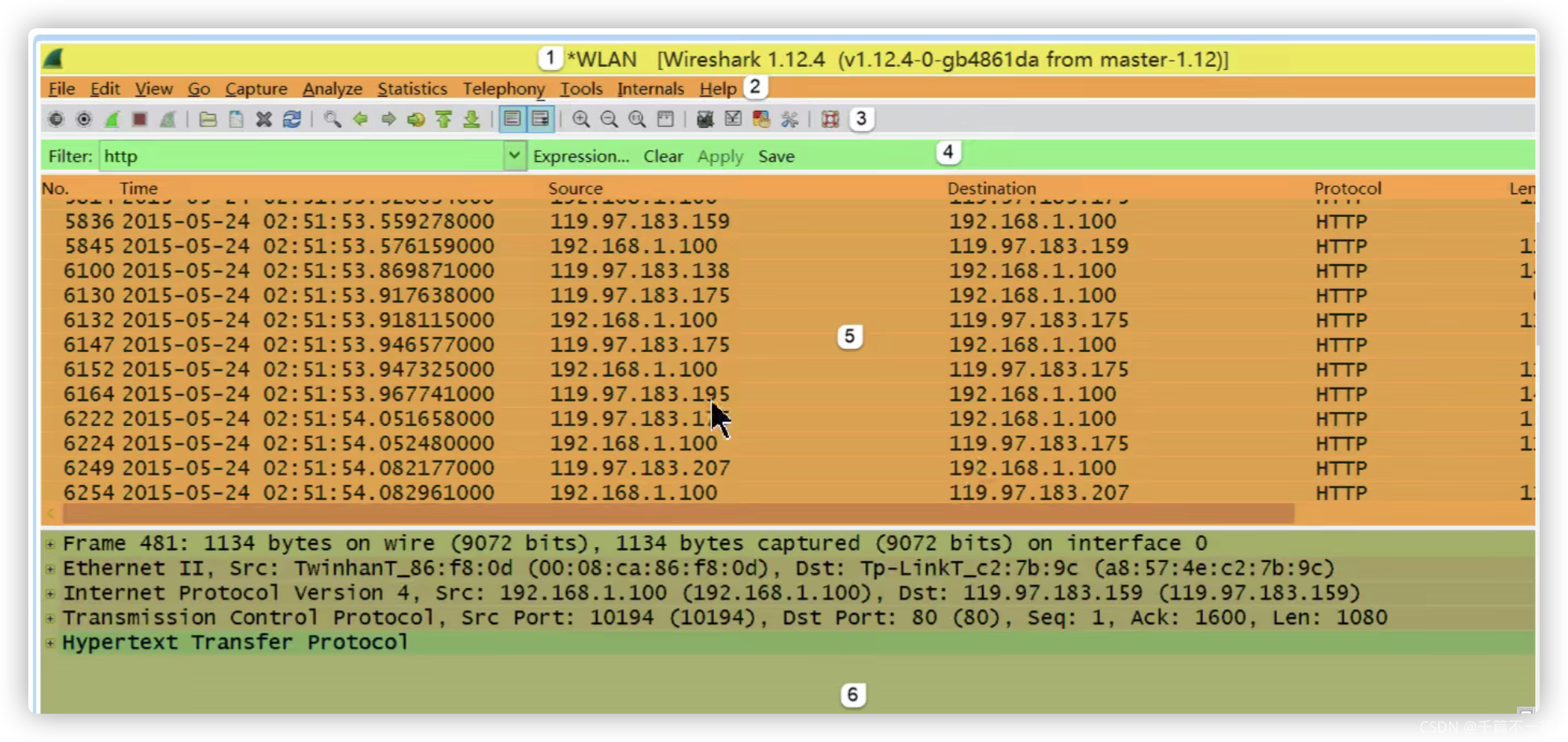Screen dimensions: 1568x742
Task: Open the Analyze menu
Action: 333,89
